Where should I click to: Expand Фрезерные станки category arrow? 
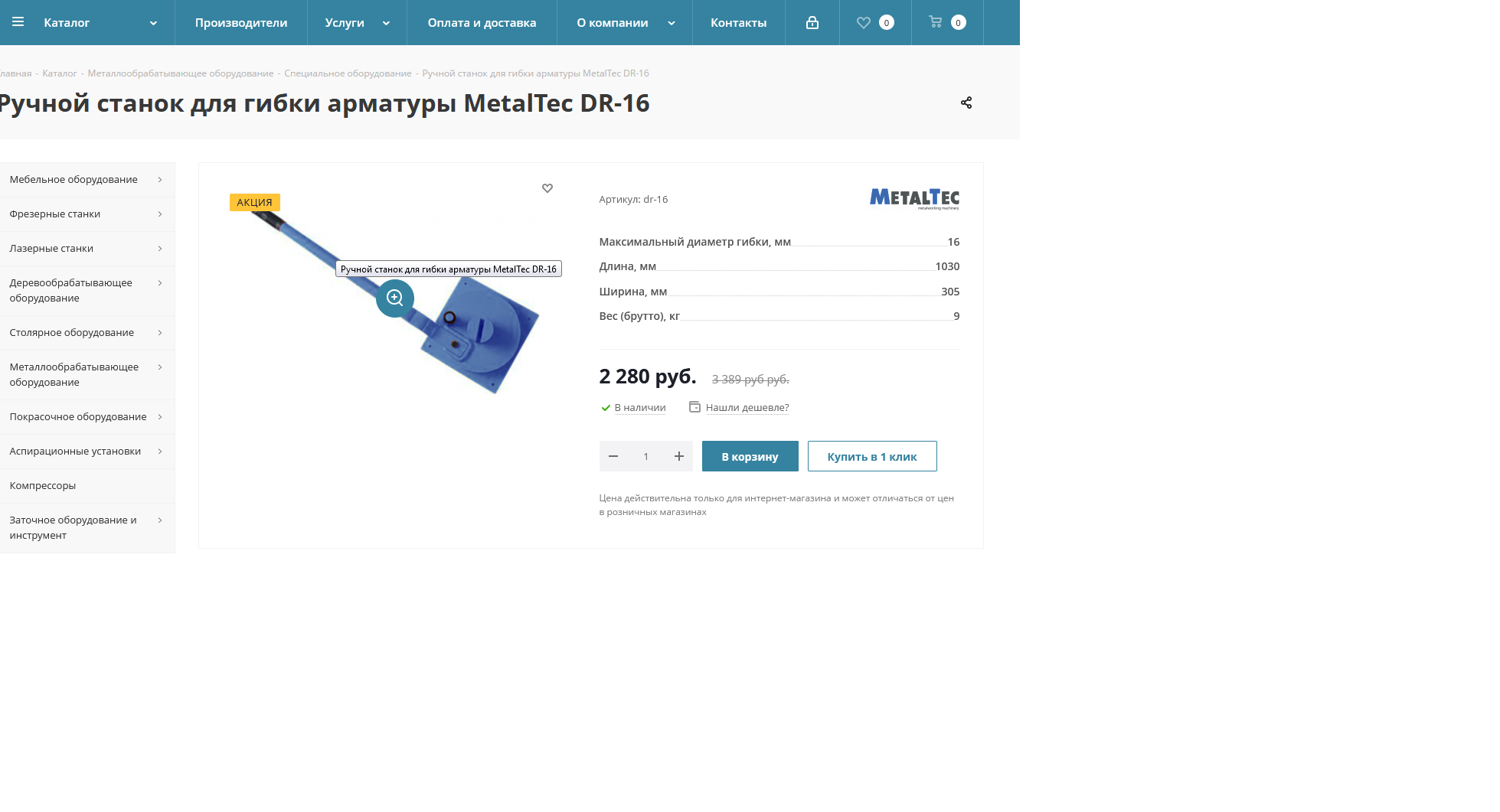tap(160, 214)
